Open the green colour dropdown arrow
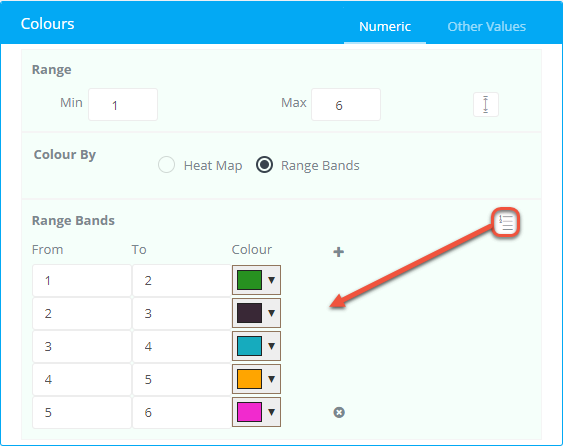Screen dimensions: 563x446 pyautogui.click(x=271, y=280)
